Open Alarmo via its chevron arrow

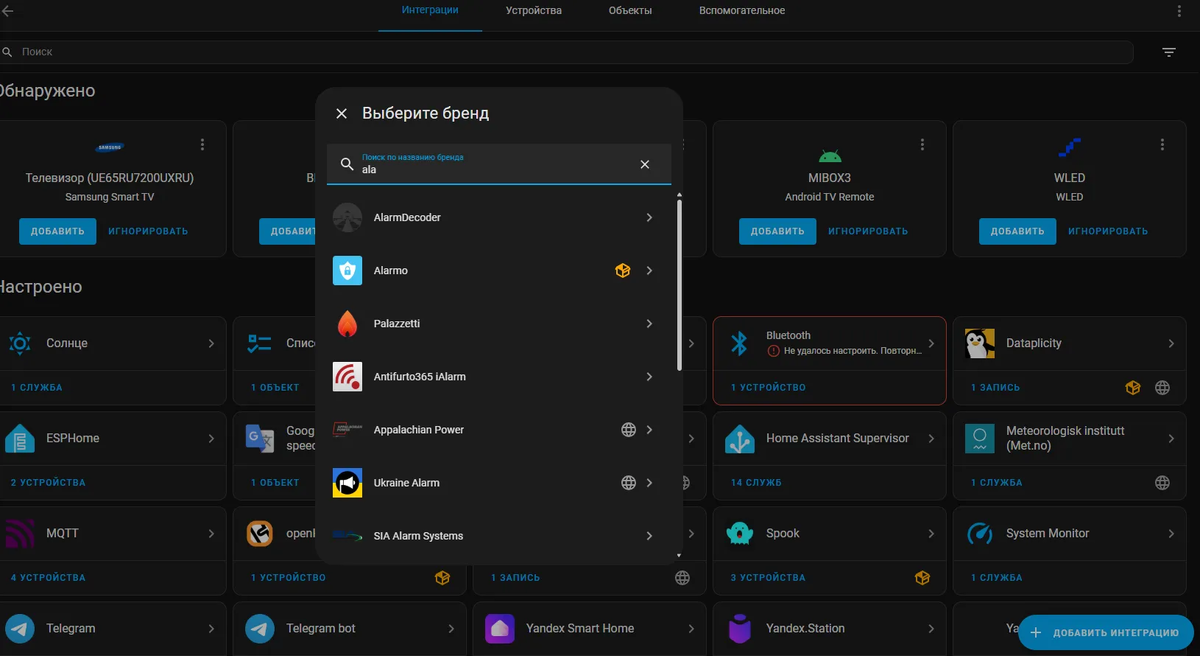[x=649, y=270]
